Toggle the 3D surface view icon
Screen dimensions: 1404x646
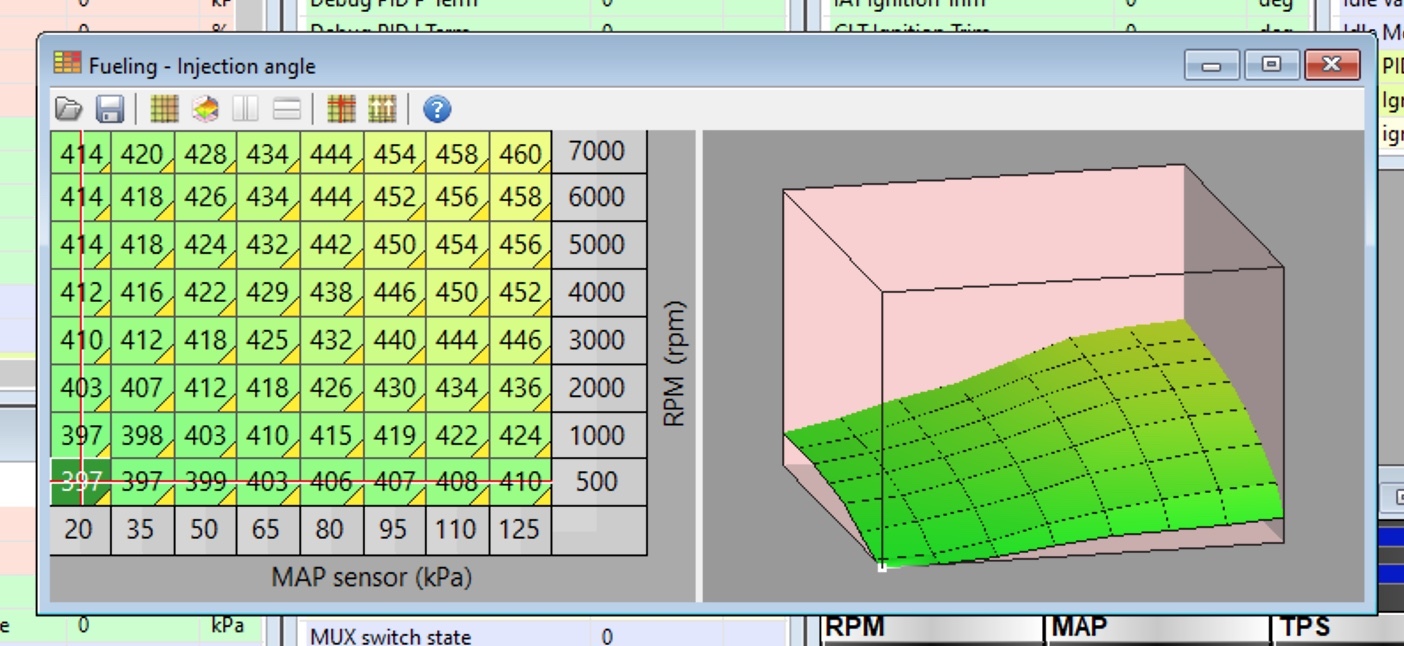205,109
